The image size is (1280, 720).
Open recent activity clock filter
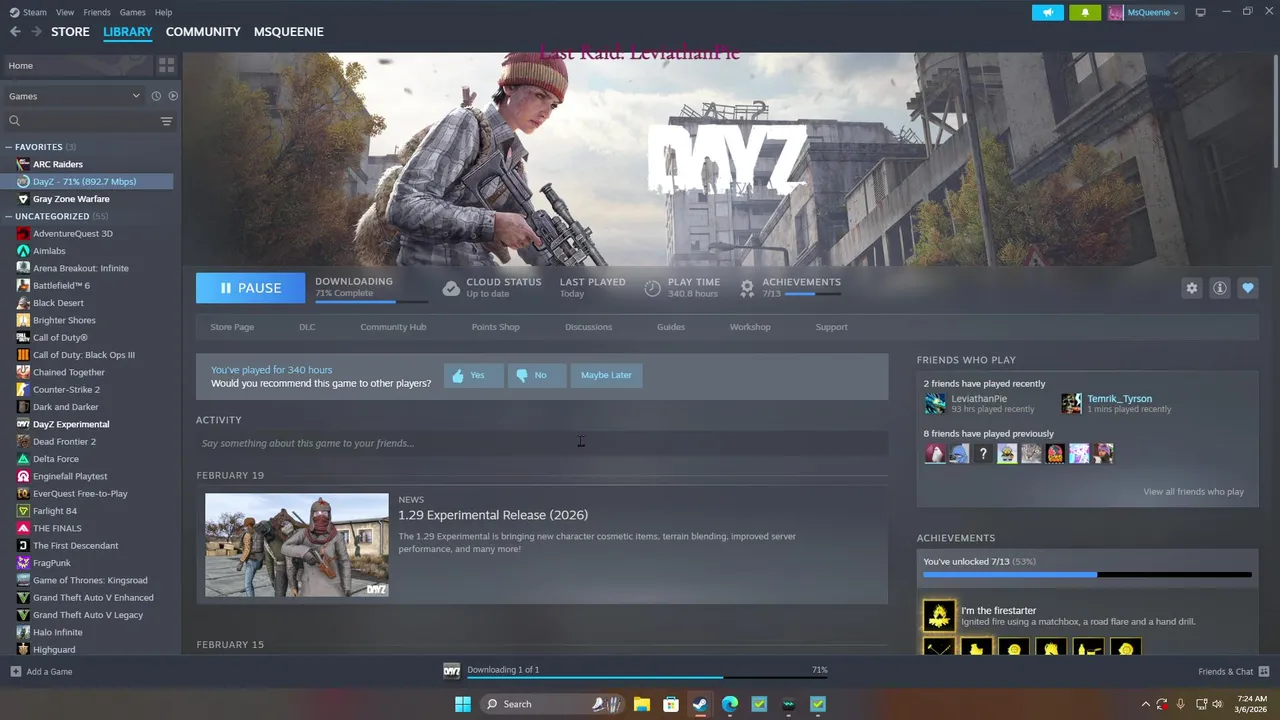coord(156,96)
